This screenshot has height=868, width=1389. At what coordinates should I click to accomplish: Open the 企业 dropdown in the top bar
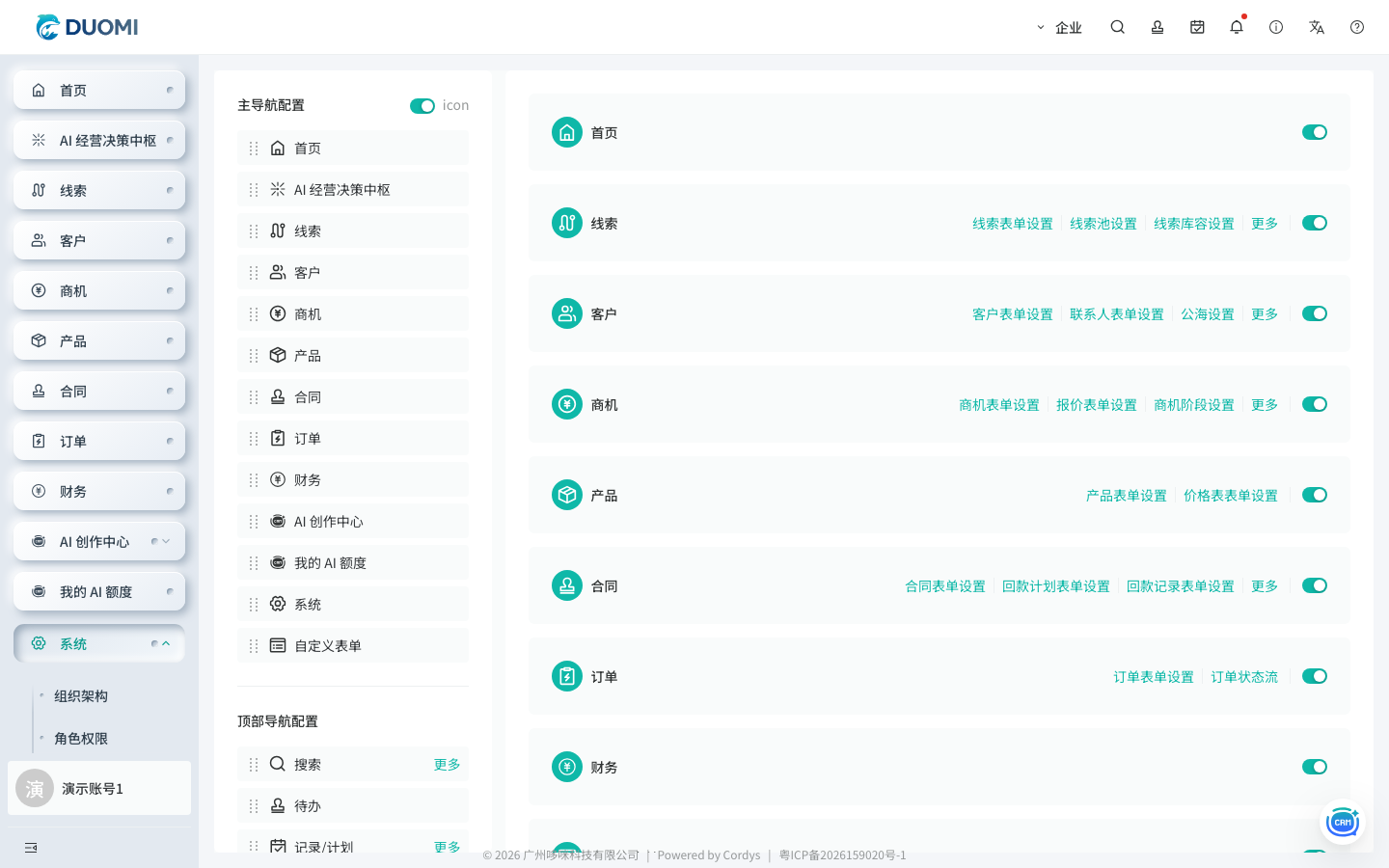[1059, 28]
